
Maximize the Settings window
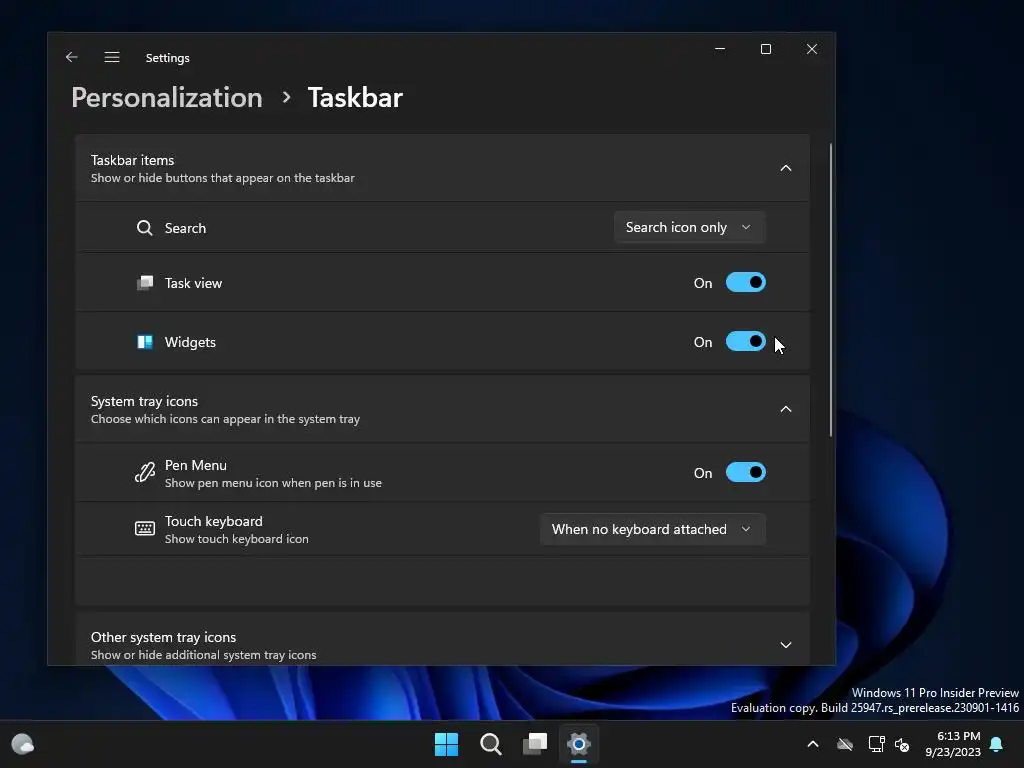(x=766, y=49)
